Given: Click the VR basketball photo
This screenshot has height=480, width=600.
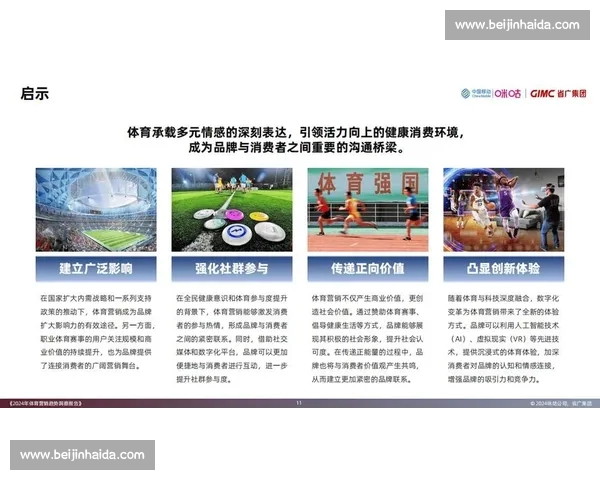Looking at the screenshot, I should coord(504,210).
